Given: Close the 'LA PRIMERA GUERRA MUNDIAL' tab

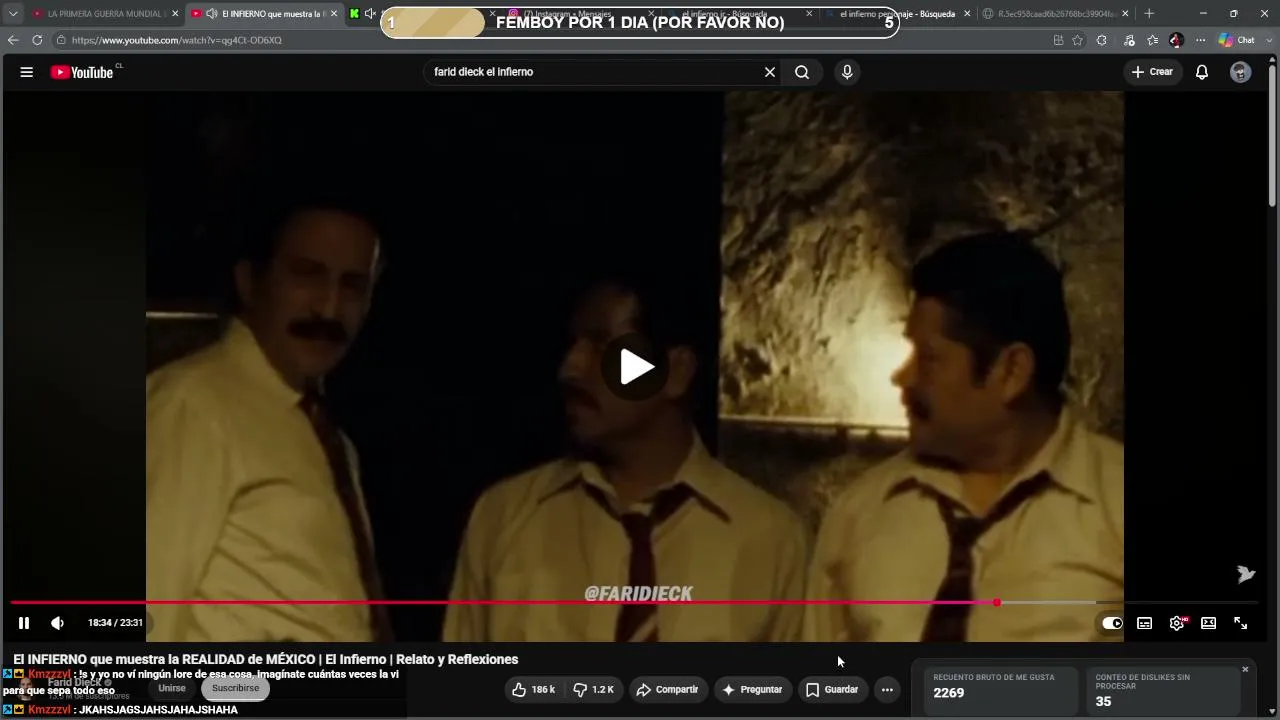Looking at the screenshot, I should 175,14.
